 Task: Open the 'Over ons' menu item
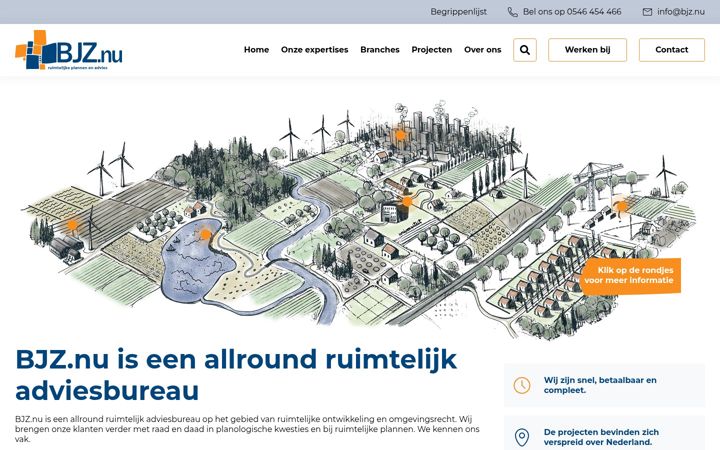(x=483, y=50)
